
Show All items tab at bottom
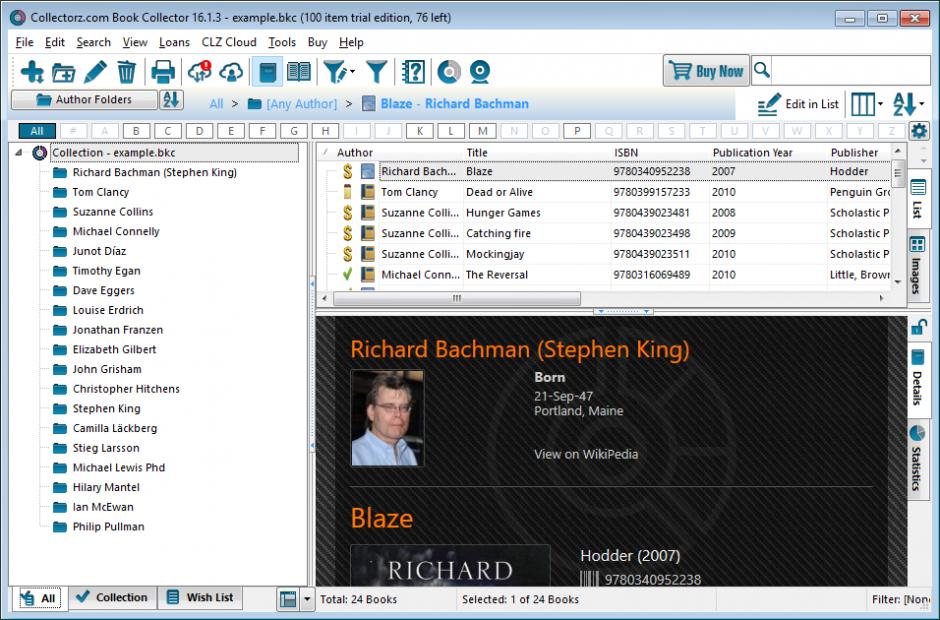pyautogui.click(x=38, y=598)
